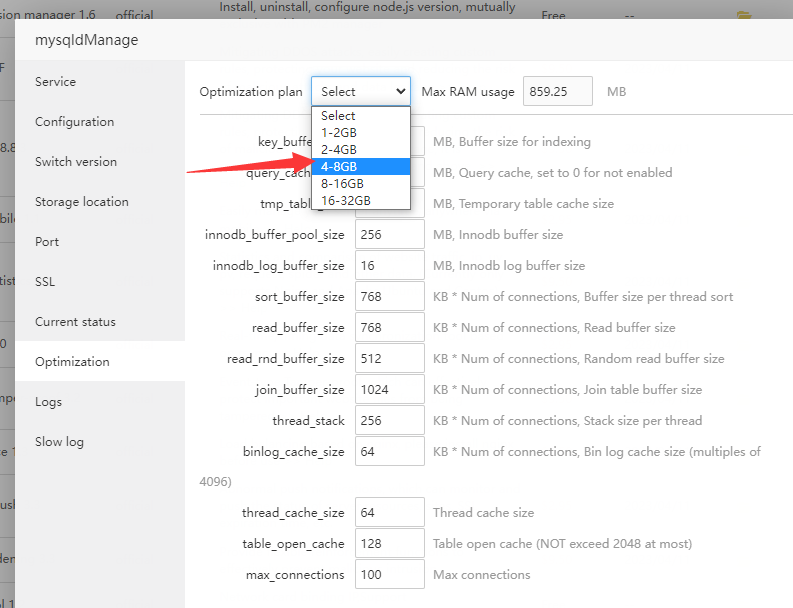793x608 pixels.
Task: Click 'Thread cache size' description
Action: (x=483, y=513)
